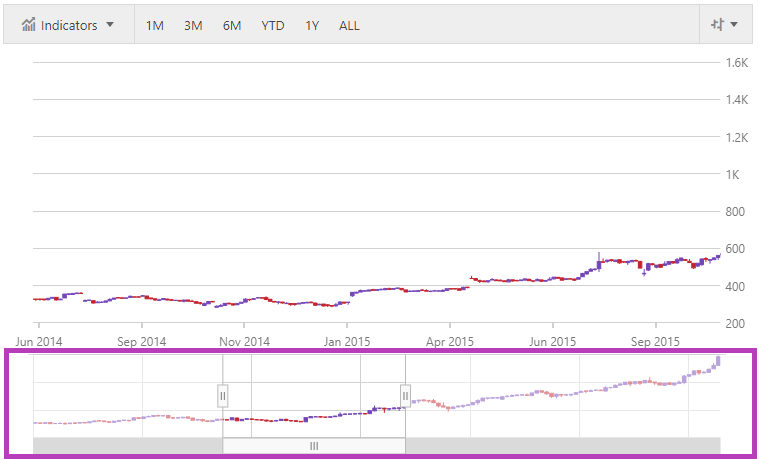
Task: Click navigator area right of selected window
Action: [560, 396]
